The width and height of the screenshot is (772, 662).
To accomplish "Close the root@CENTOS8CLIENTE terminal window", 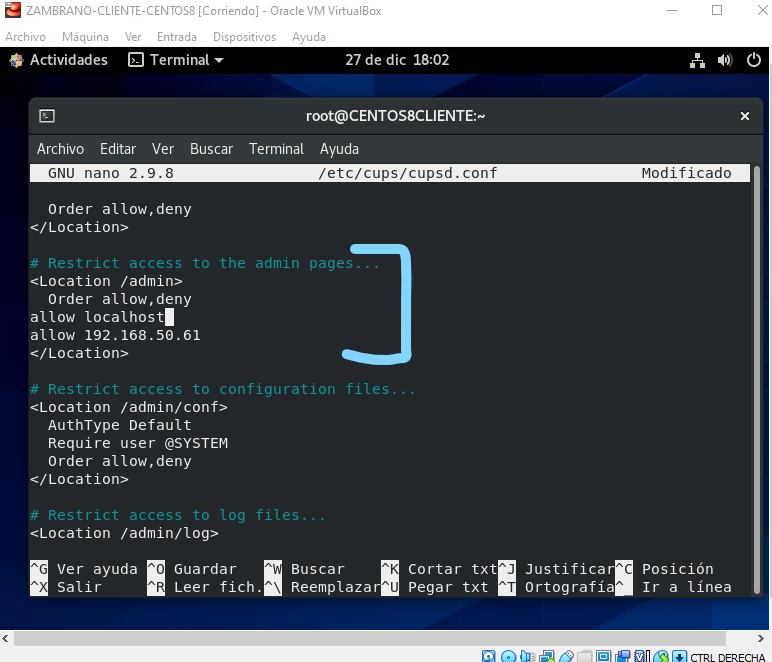I will pyautogui.click(x=745, y=116).
